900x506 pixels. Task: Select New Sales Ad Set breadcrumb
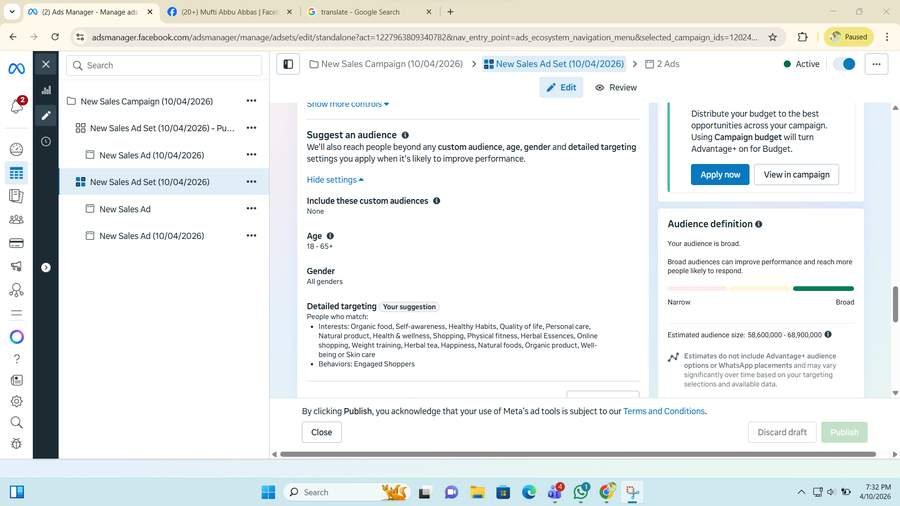554,64
